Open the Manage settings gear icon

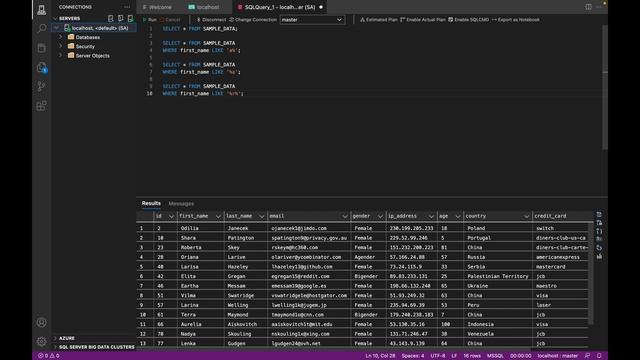[x=42, y=341]
